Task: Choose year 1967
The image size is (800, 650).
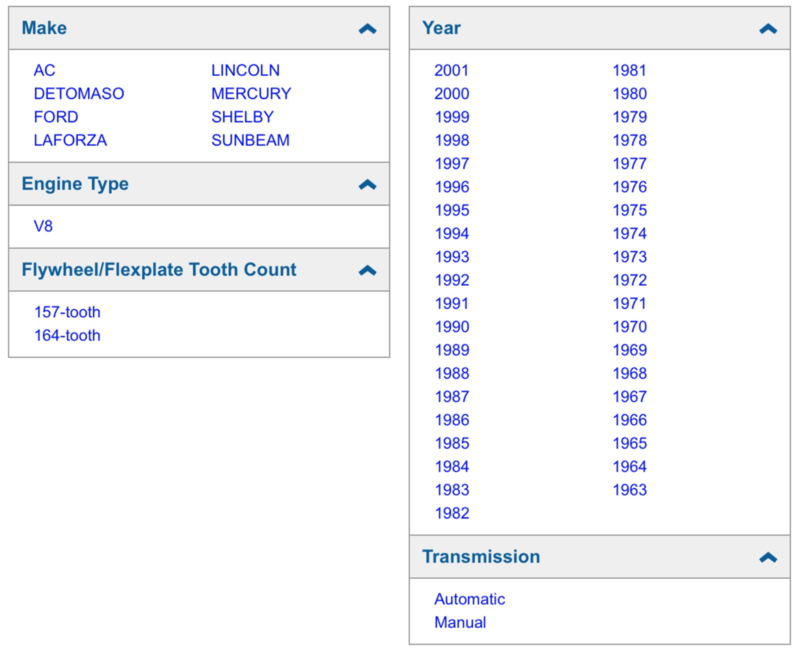Action: [x=630, y=396]
